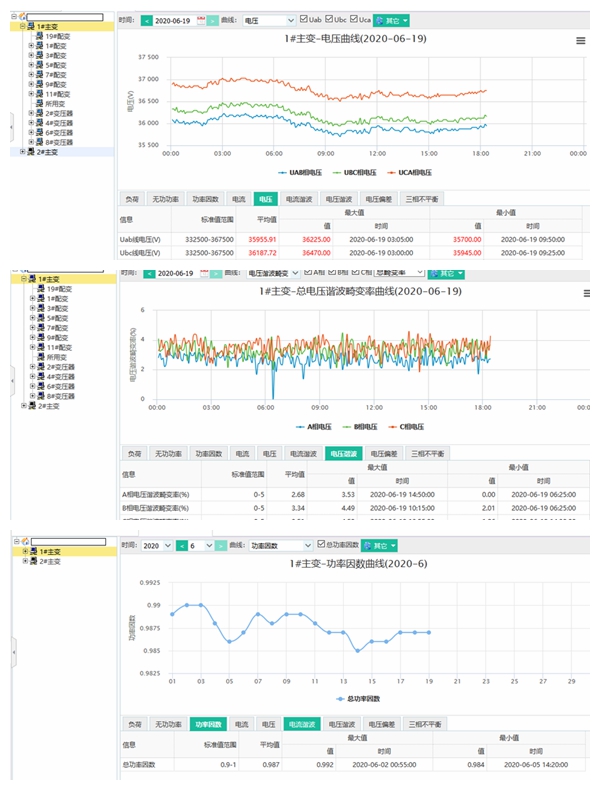Toggle 总功率因数 checkbox in power factor toolbar
Image resolution: width=600 pixels, height=790 pixels.
point(321,544)
